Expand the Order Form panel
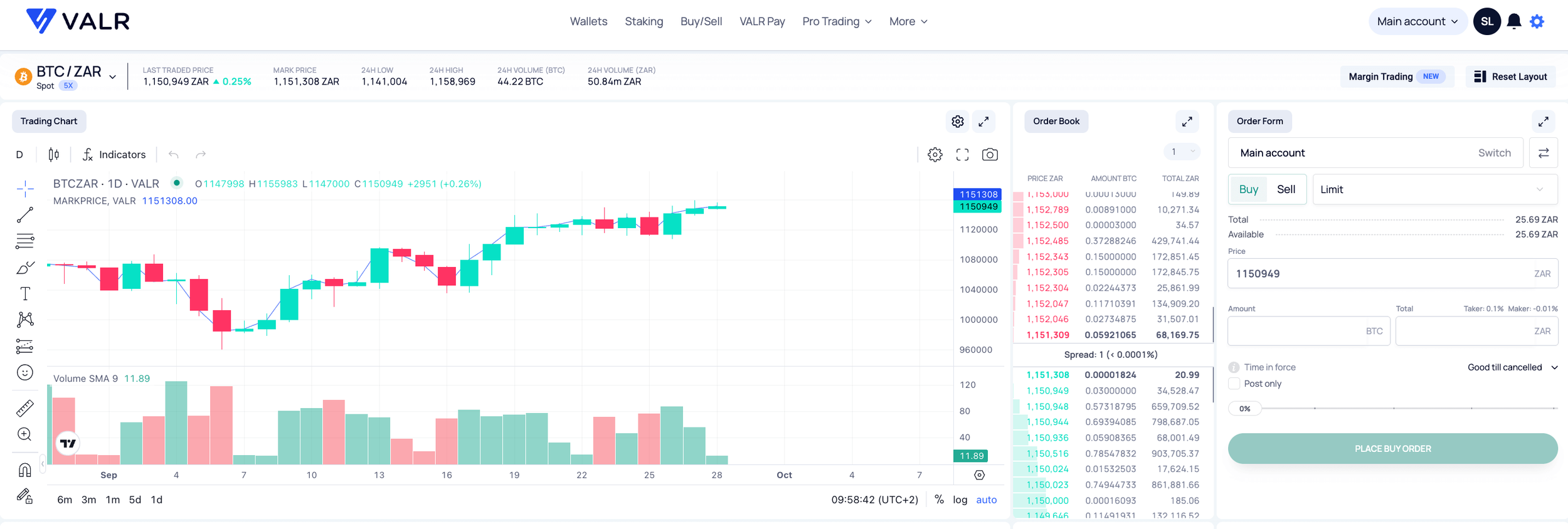The height and width of the screenshot is (529, 1568). click(x=1543, y=122)
